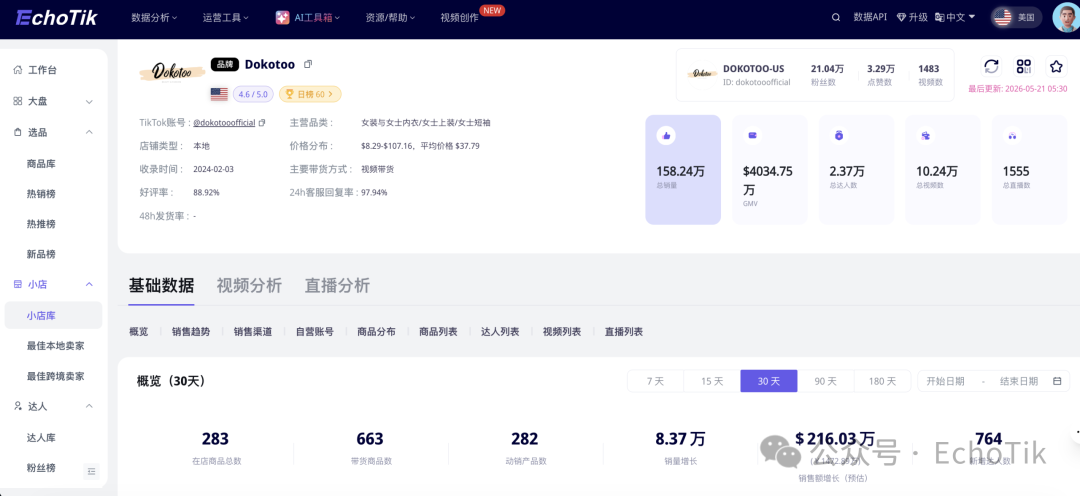The image size is (1080, 496).
Task: Select the 180 天 time range
Action: click(882, 381)
